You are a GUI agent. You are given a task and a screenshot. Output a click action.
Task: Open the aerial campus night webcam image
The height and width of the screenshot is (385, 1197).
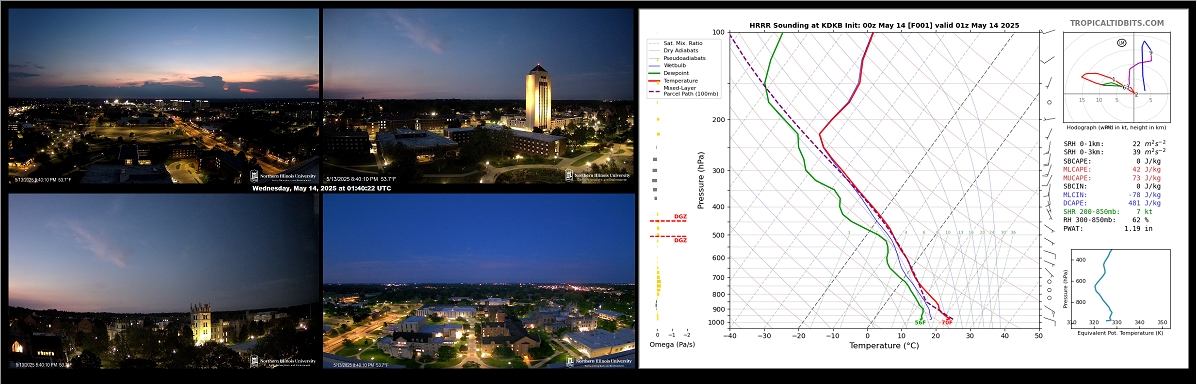479,281
